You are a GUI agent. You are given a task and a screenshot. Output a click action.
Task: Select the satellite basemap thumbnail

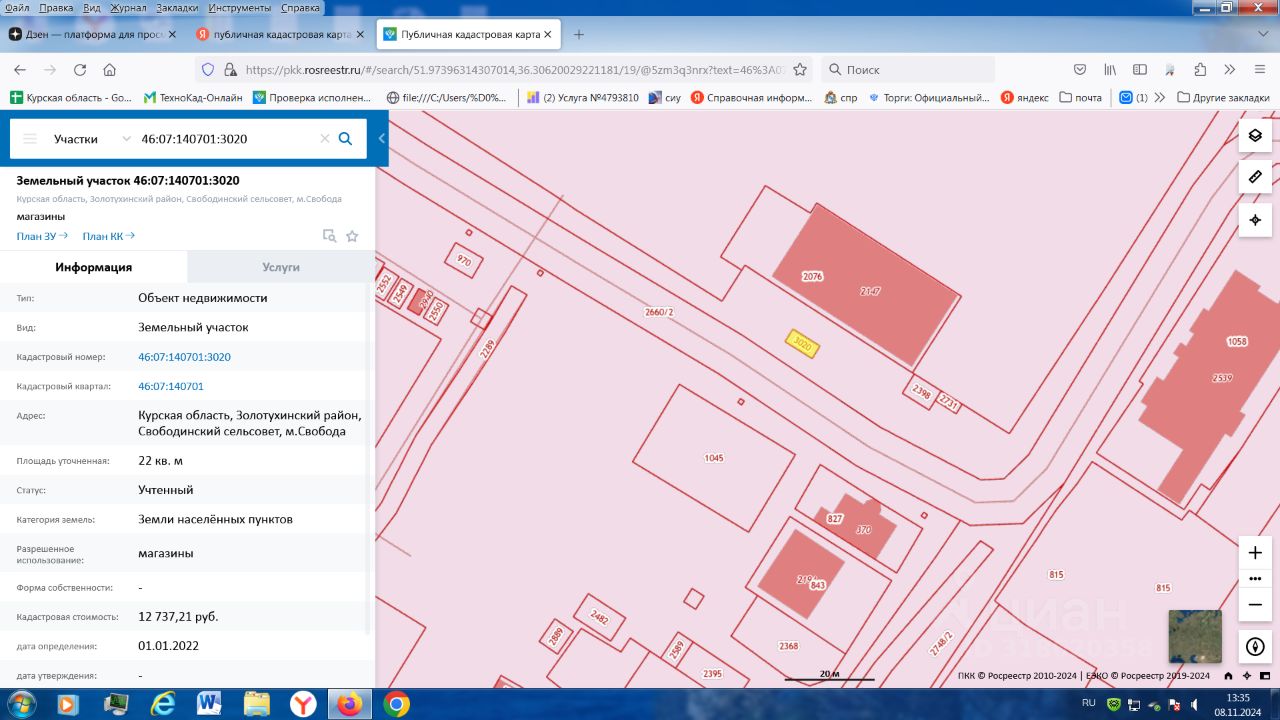[x=1195, y=636]
